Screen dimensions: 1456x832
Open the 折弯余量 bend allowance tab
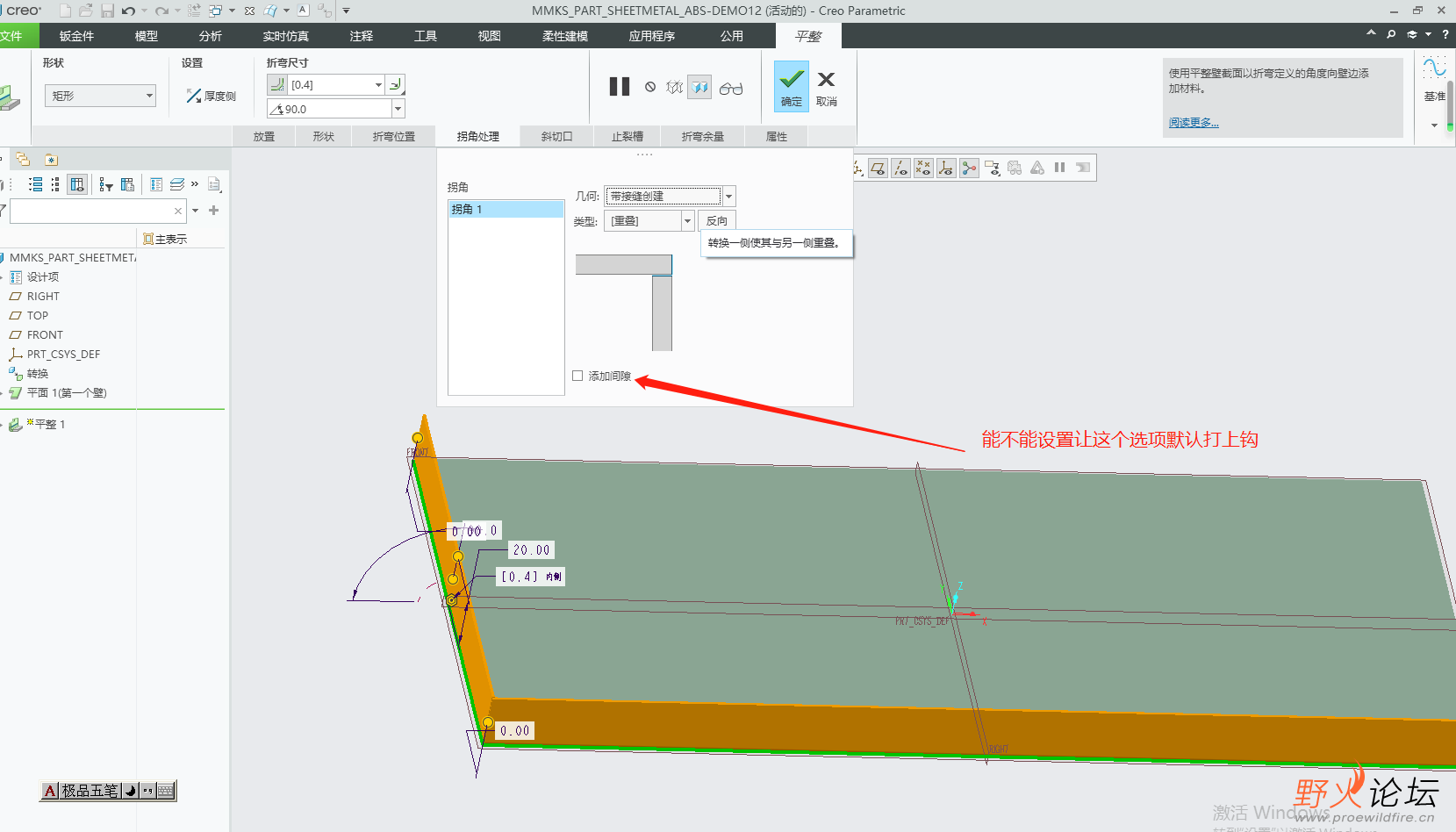[703, 136]
